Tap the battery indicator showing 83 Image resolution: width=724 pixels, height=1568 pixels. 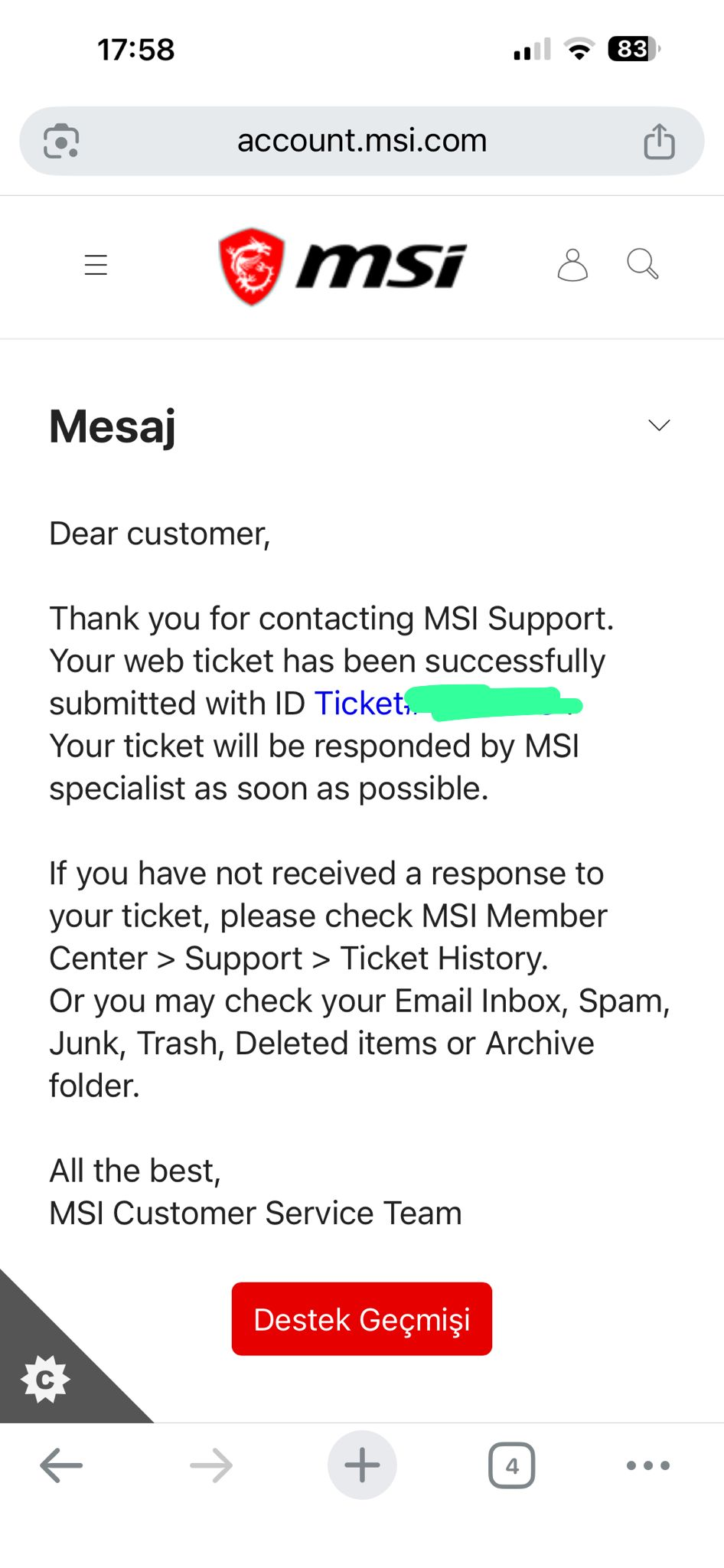[634, 49]
